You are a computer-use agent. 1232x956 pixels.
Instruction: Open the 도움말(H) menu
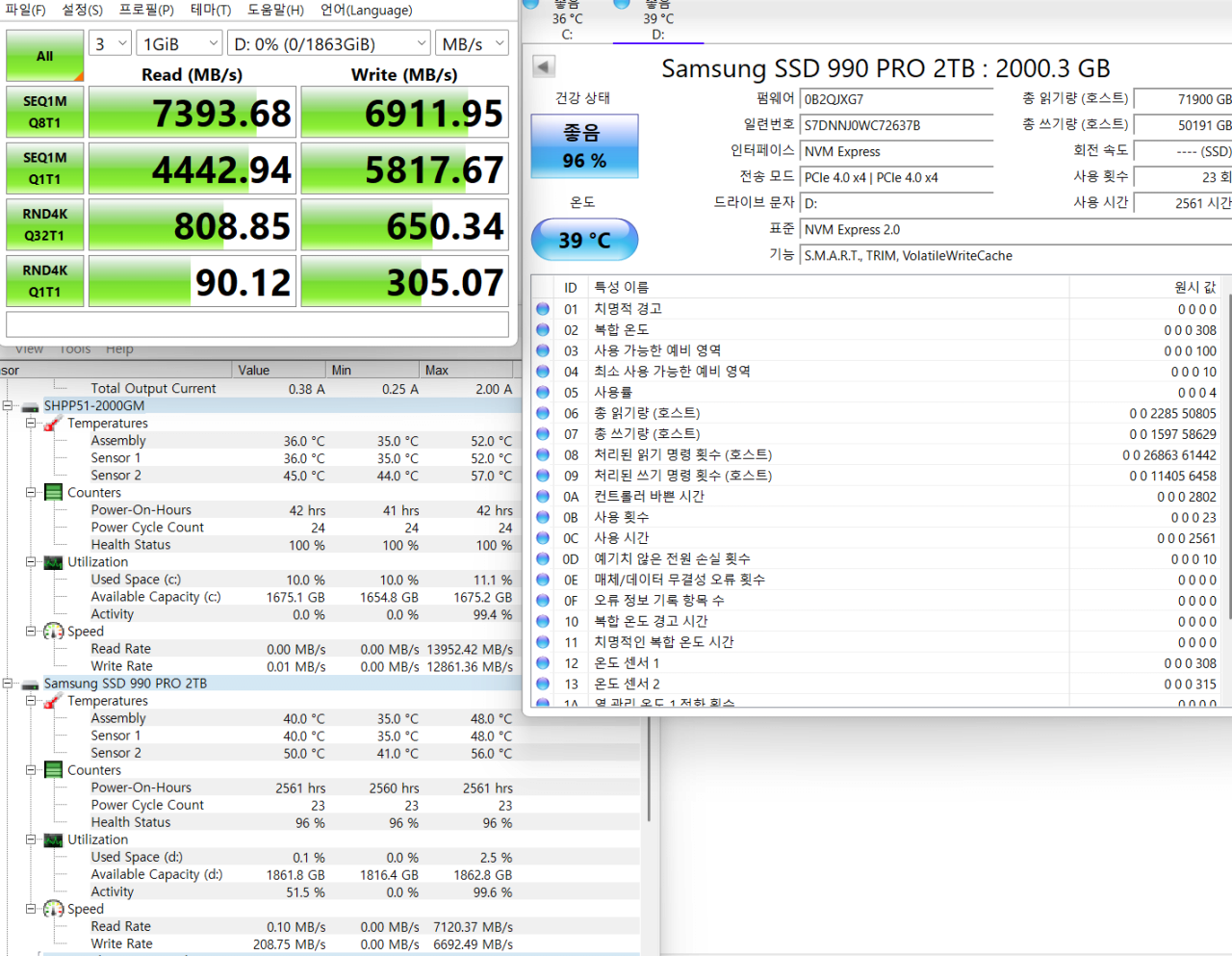(x=275, y=10)
